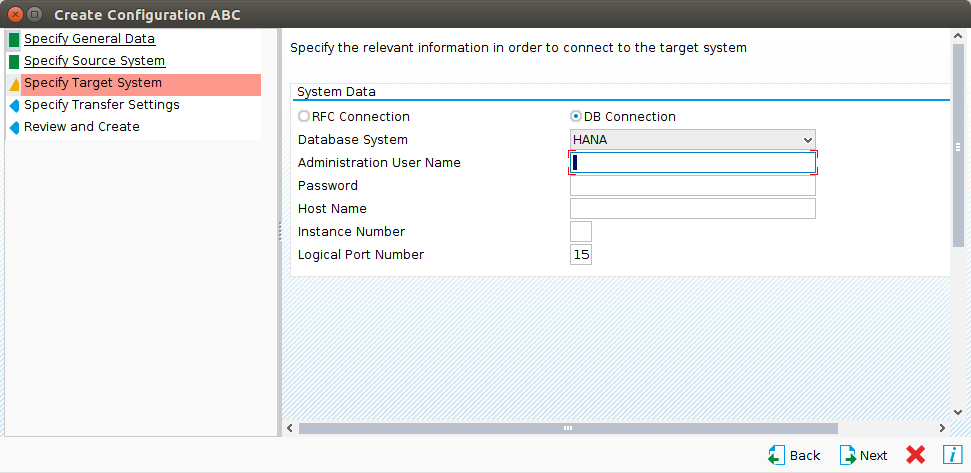Click the blue diamond Specify Transfer Settings icon
The height and width of the screenshot is (473, 971).
[x=14, y=106]
